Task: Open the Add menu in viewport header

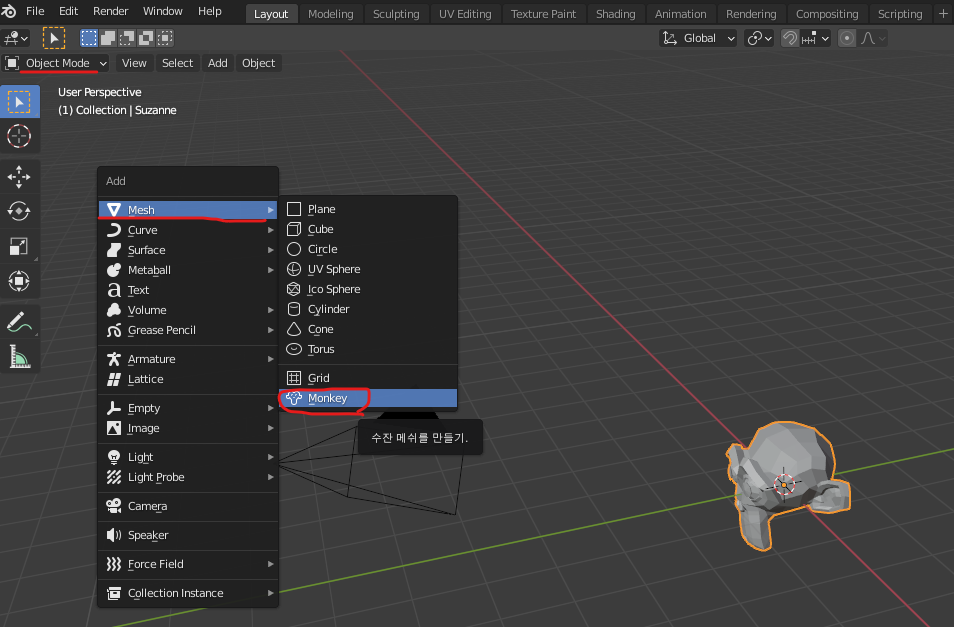Action: 217,63
